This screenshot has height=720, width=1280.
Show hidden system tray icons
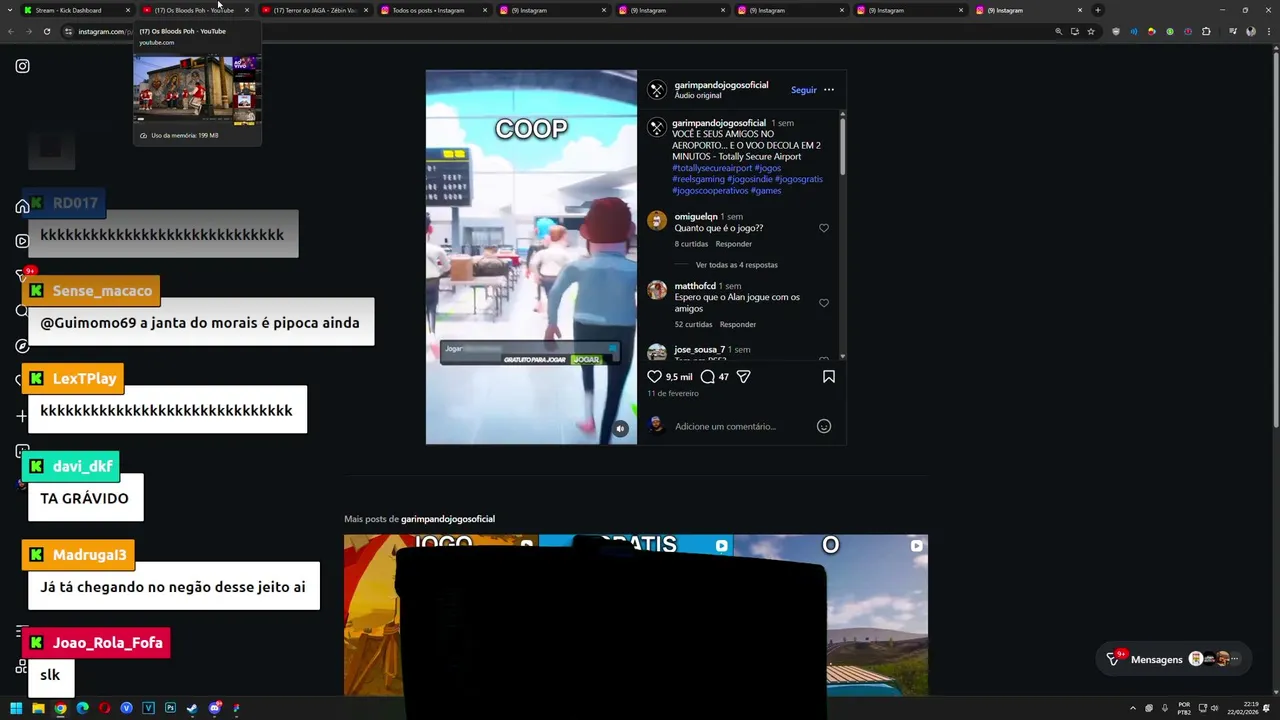(1132, 708)
